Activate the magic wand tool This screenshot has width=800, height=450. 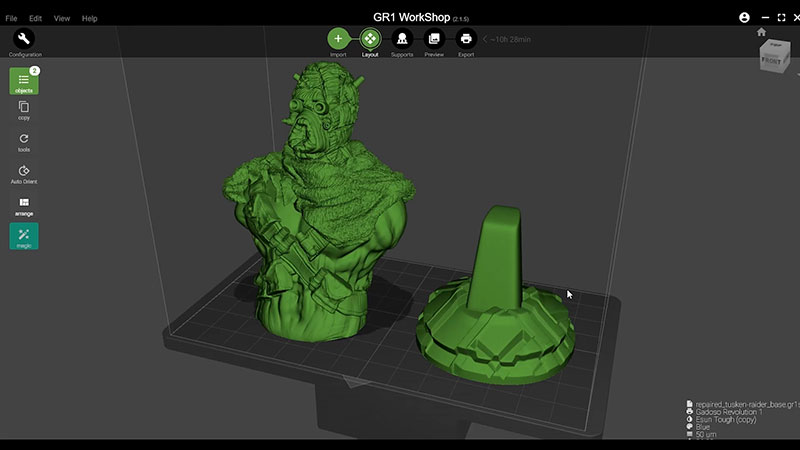pos(24,236)
